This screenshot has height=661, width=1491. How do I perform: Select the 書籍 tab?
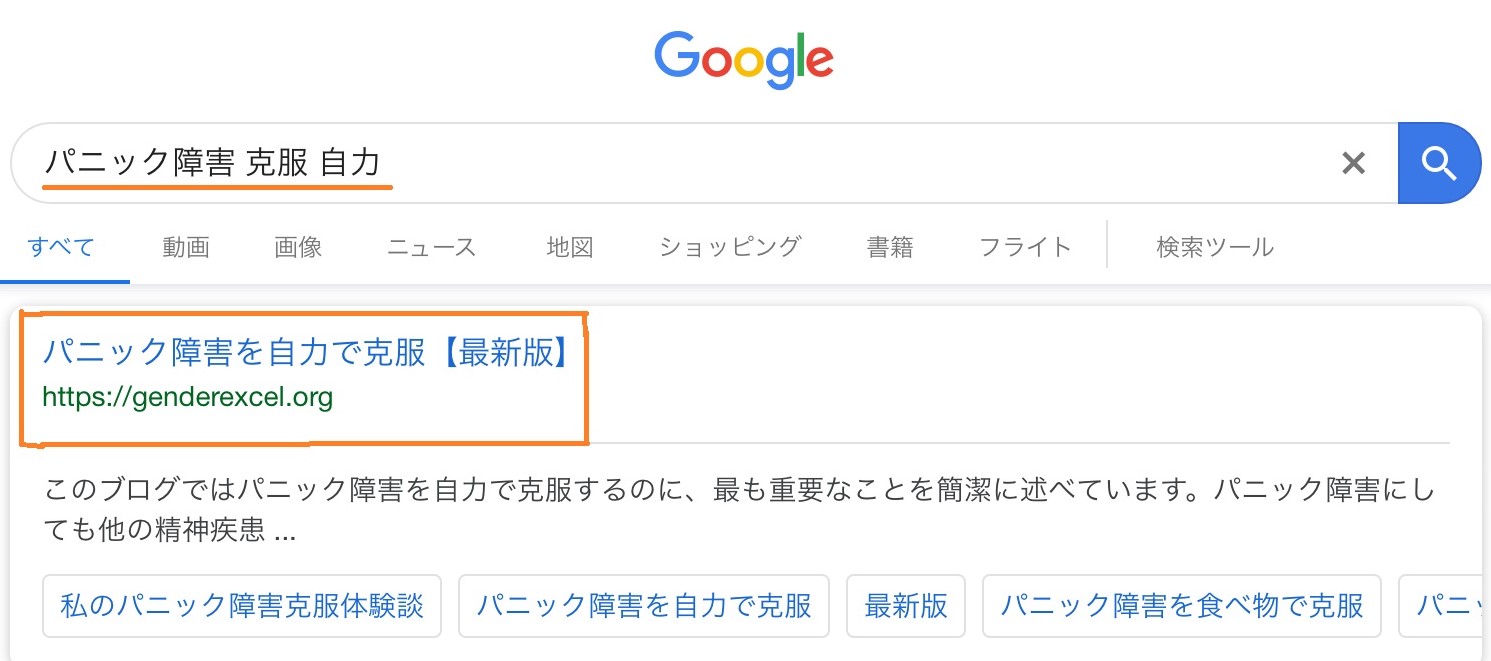point(890,246)
